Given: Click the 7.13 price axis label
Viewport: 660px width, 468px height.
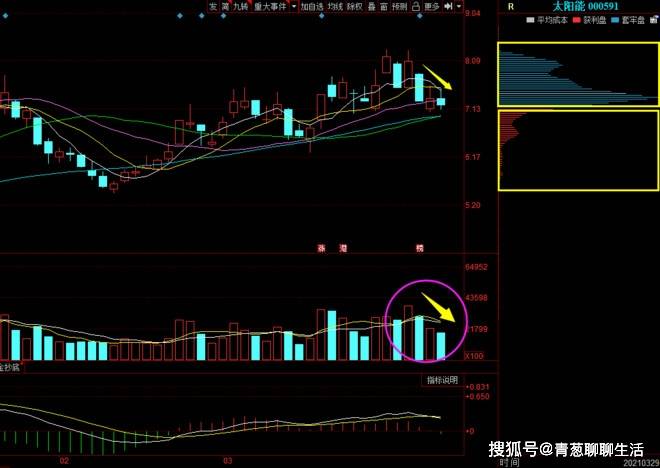Looking at the screenshot, I should [473, 109].
